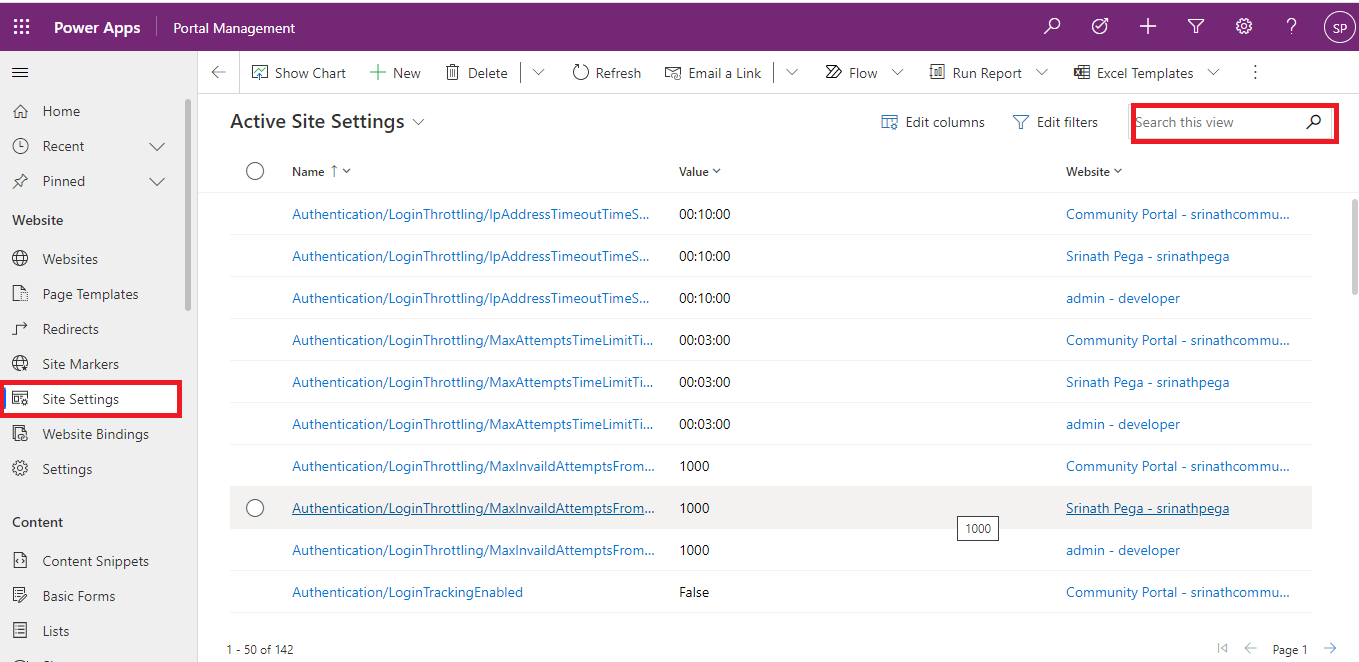1359x662 pixels.
Task: Expand the Active Site Settings view selector
Action: pos(419,122)
